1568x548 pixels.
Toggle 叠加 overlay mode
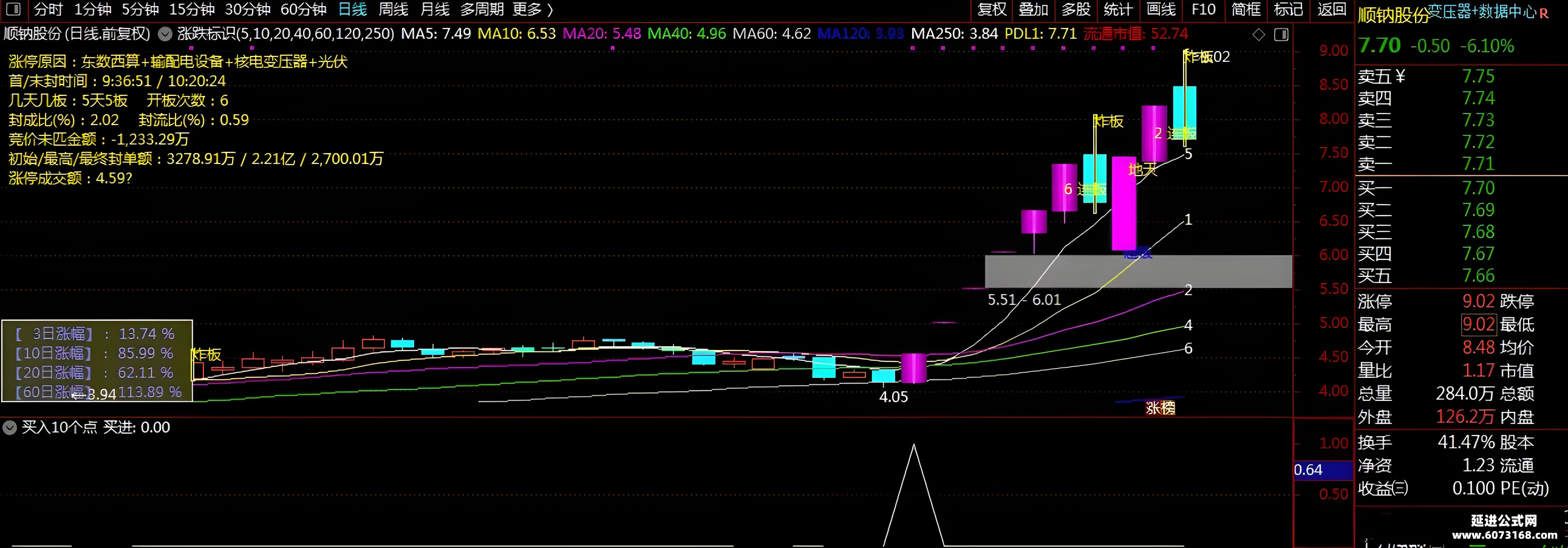click(x=1034, y=10)
